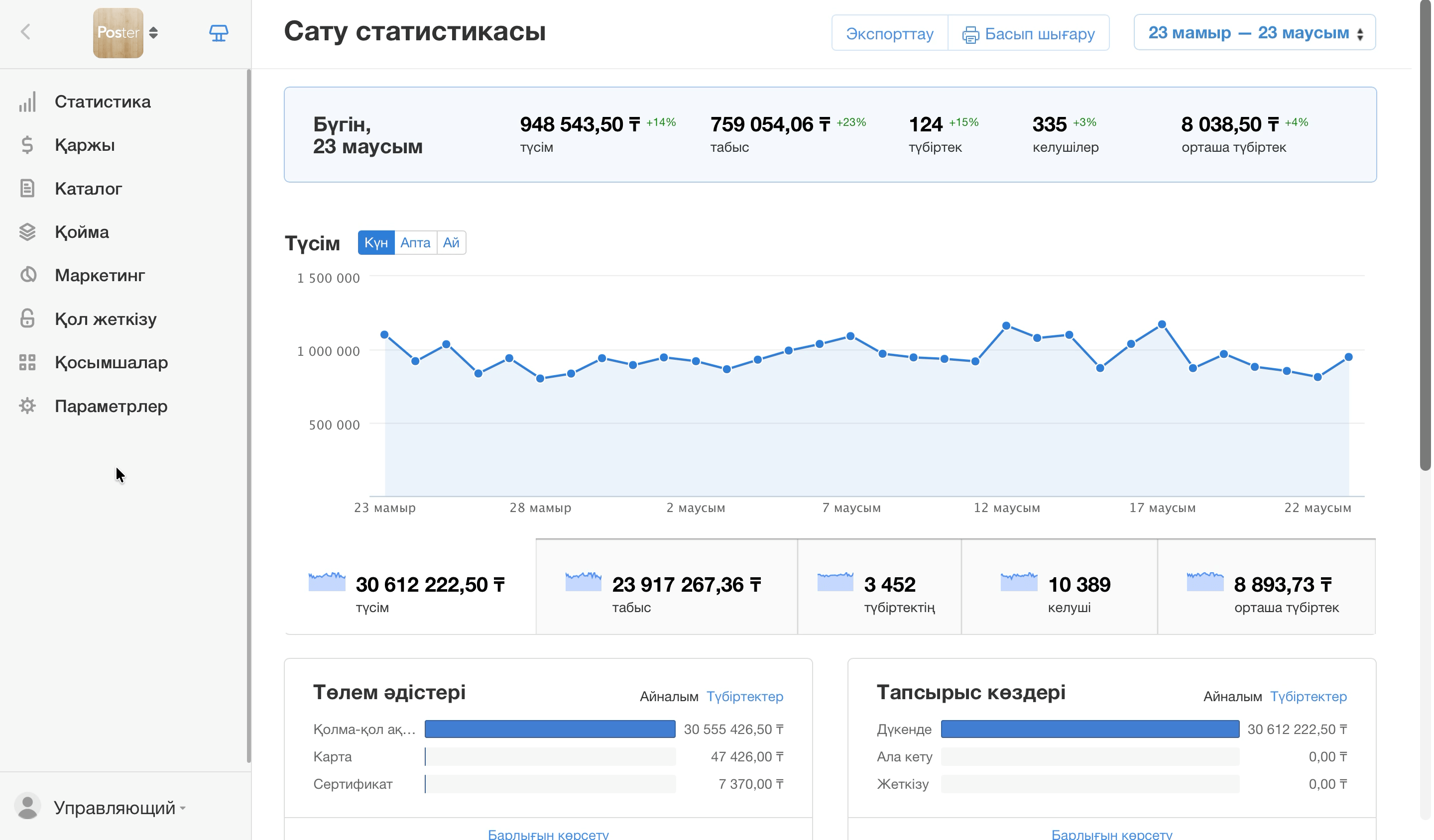The height and width of the screenshot is (840, 1434).
Task: Click the 17 маусым data point on chart
Action: point(1162,325)
